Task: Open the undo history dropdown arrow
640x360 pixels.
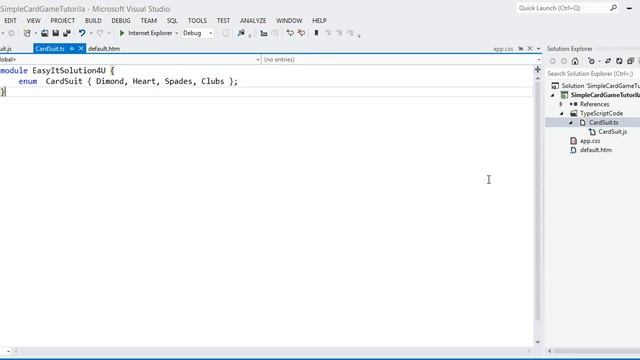Action: click(x=91, y=33)
